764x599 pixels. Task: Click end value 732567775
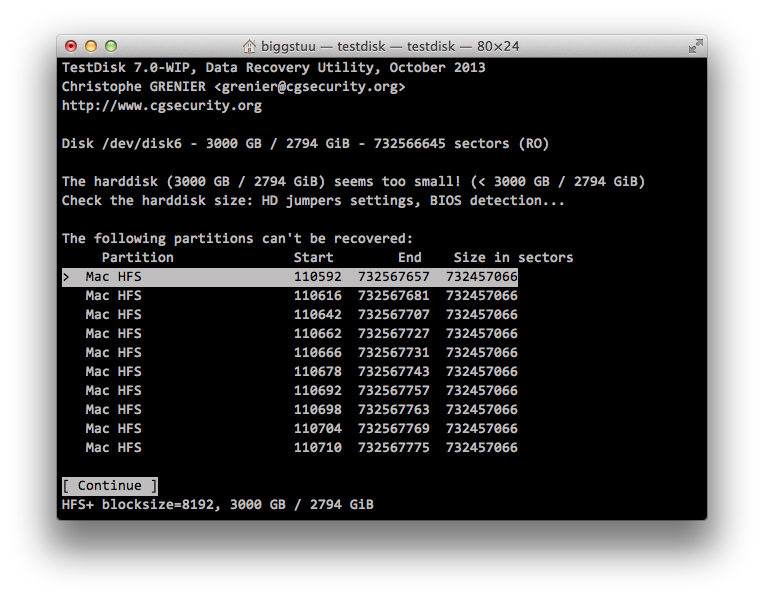coord(394,448)
